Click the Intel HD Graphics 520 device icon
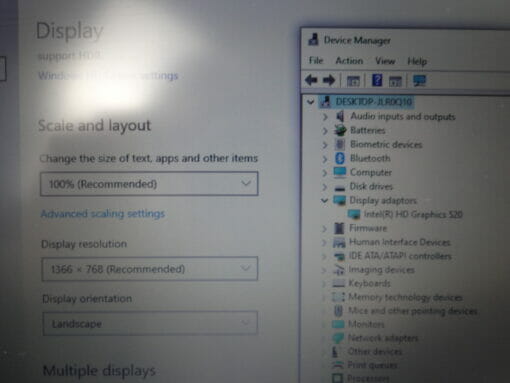510x383 pixels. click(x=354, y=214)
